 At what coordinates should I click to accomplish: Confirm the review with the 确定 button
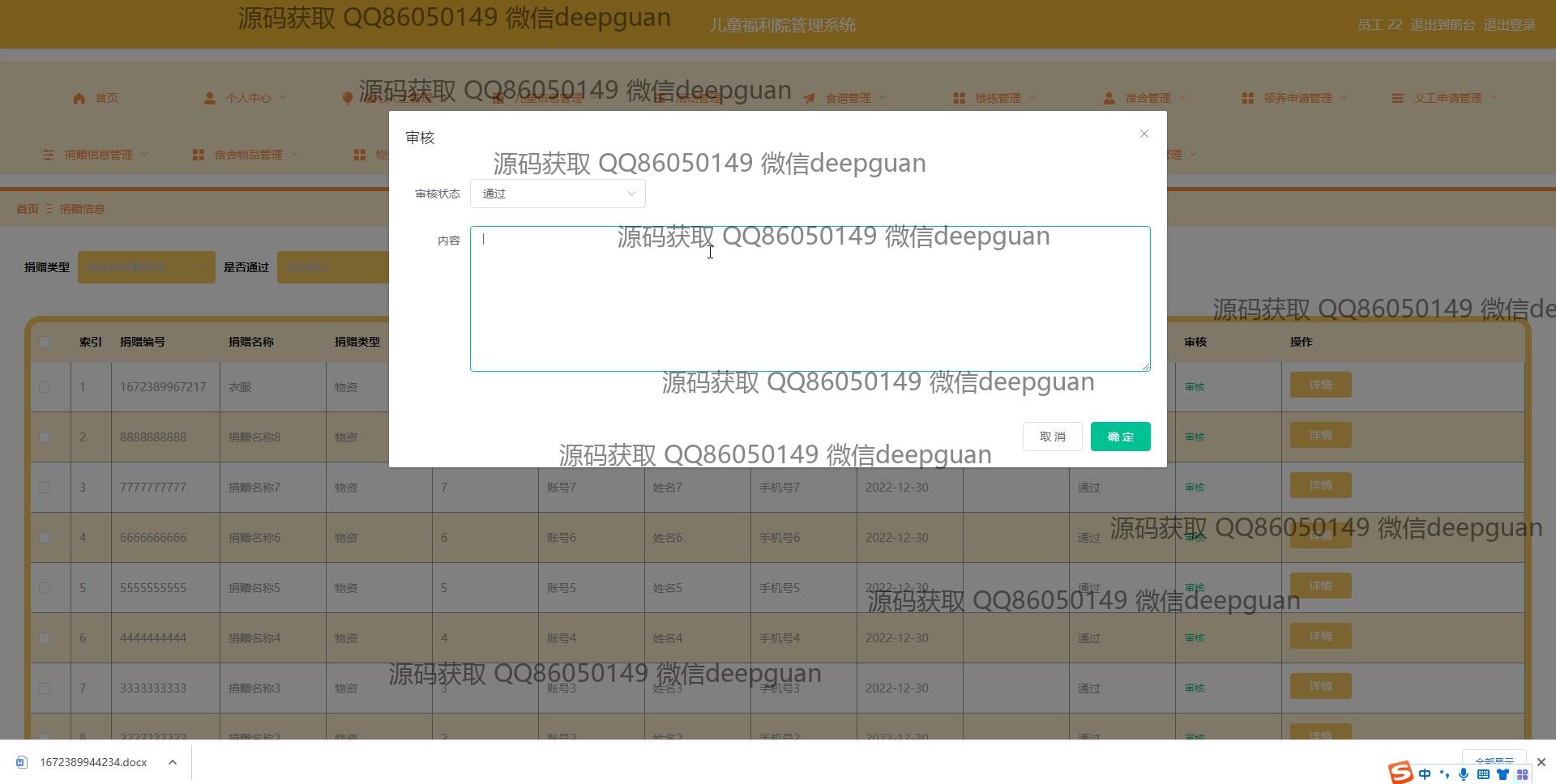coord(1120,437)
